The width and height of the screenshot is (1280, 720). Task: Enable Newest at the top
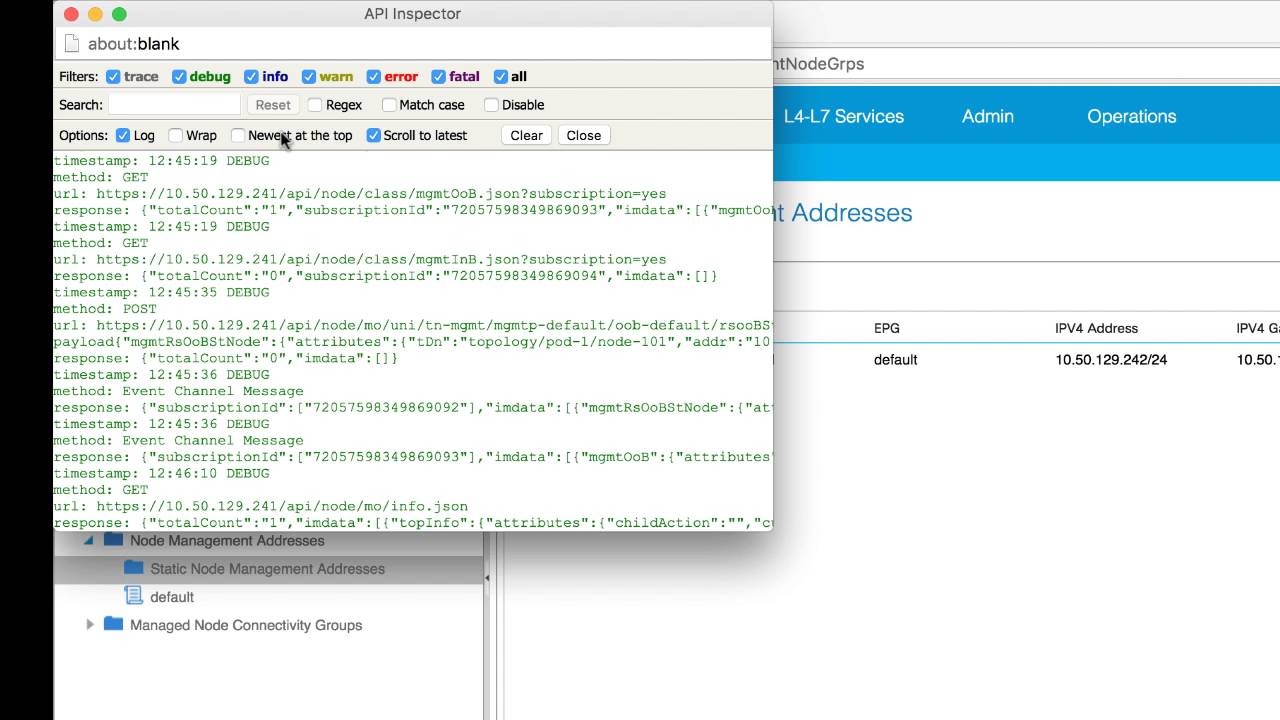click(238, 135)
